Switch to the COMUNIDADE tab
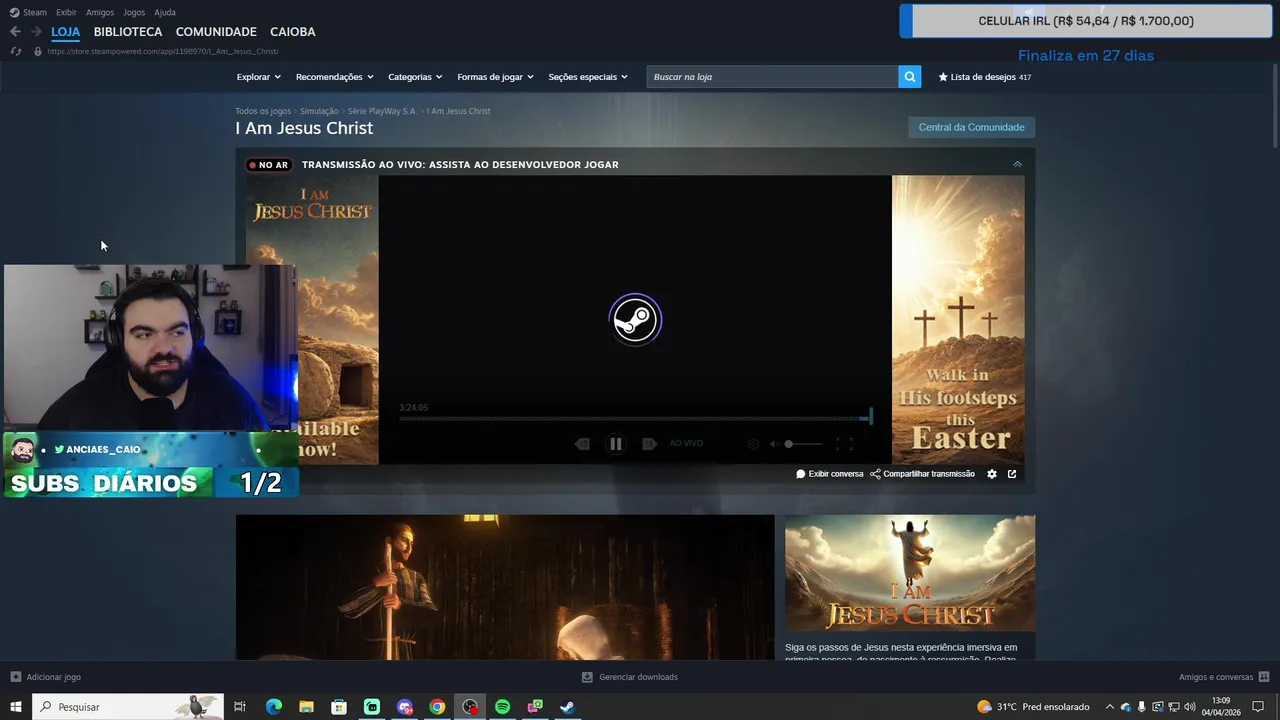Screen dimensions: 1280x720 (x=216, y=32)
